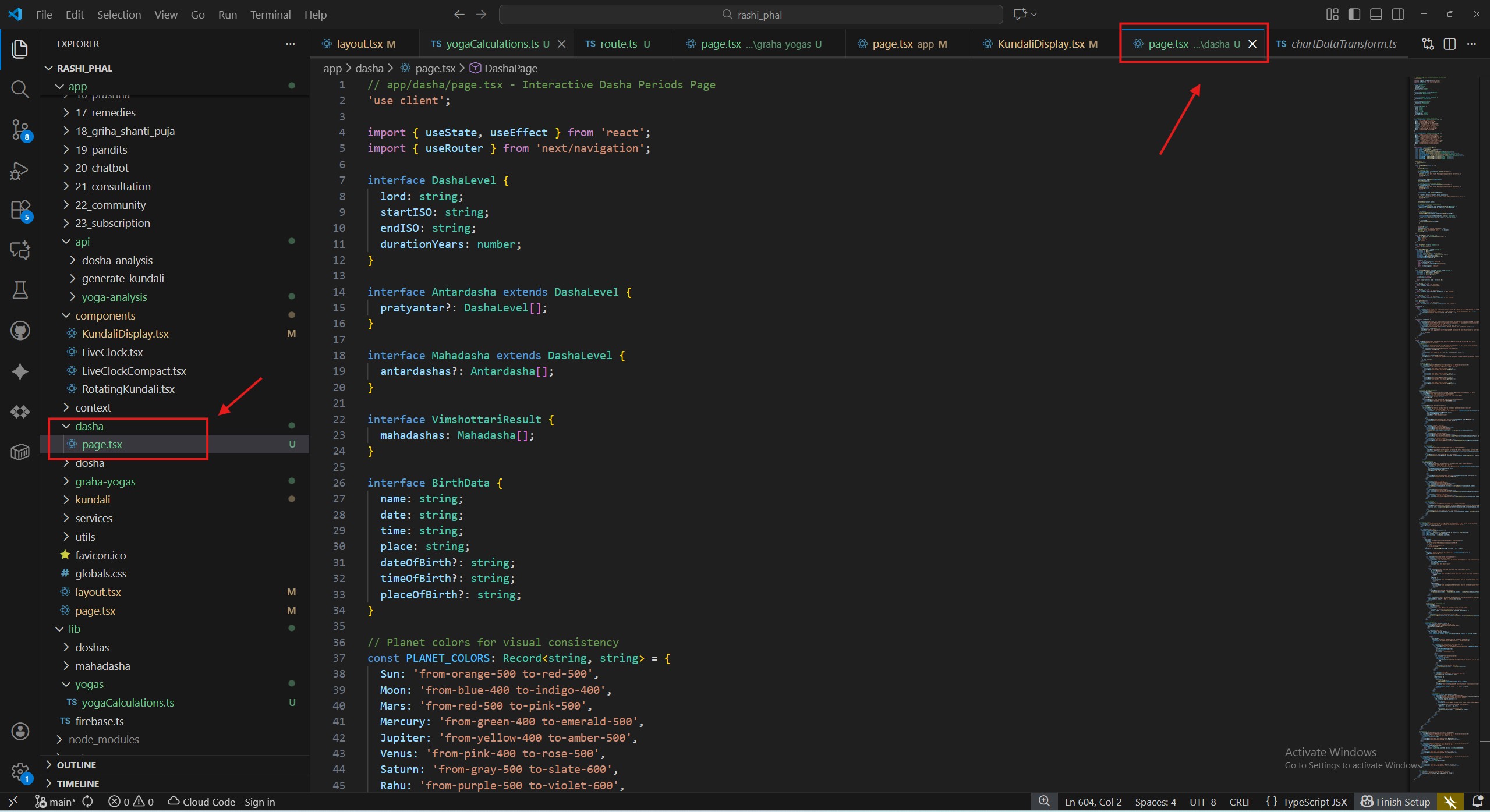Open the Terminal menu
Screen dimensions: 1490x812
270,15
